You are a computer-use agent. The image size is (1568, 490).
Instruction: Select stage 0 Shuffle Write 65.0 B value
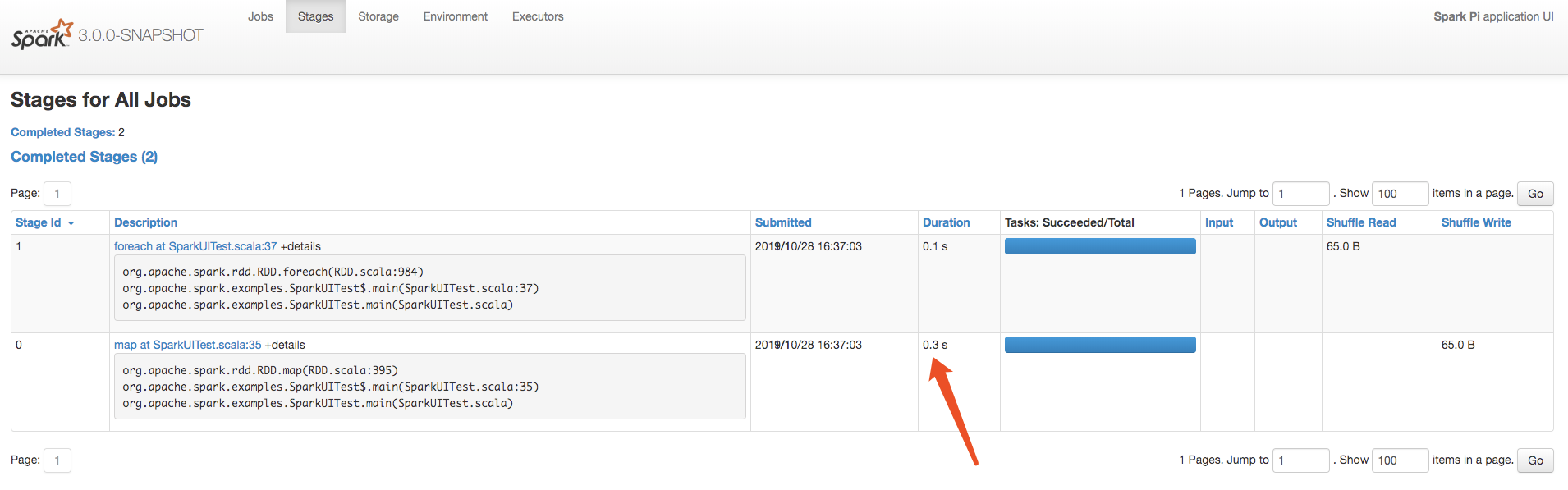[1458, 345]
